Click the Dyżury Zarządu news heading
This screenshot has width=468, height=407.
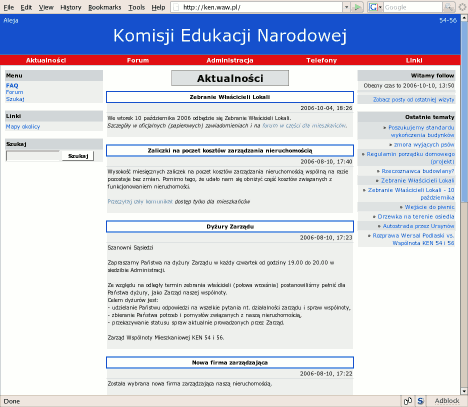pyautogui.click(x=230, y=227)
